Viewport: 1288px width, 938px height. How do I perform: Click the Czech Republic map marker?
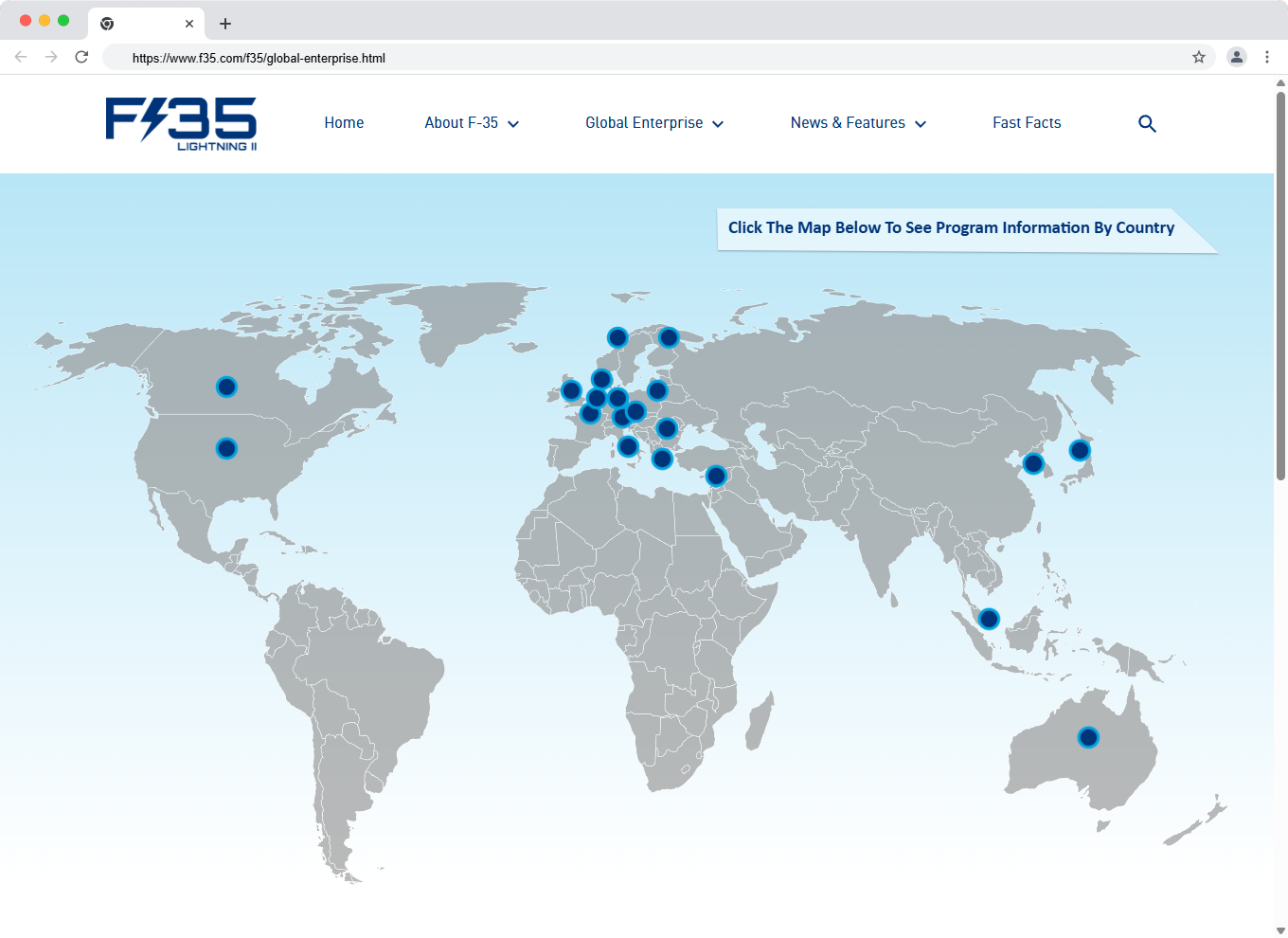click(x=635, y=411)
